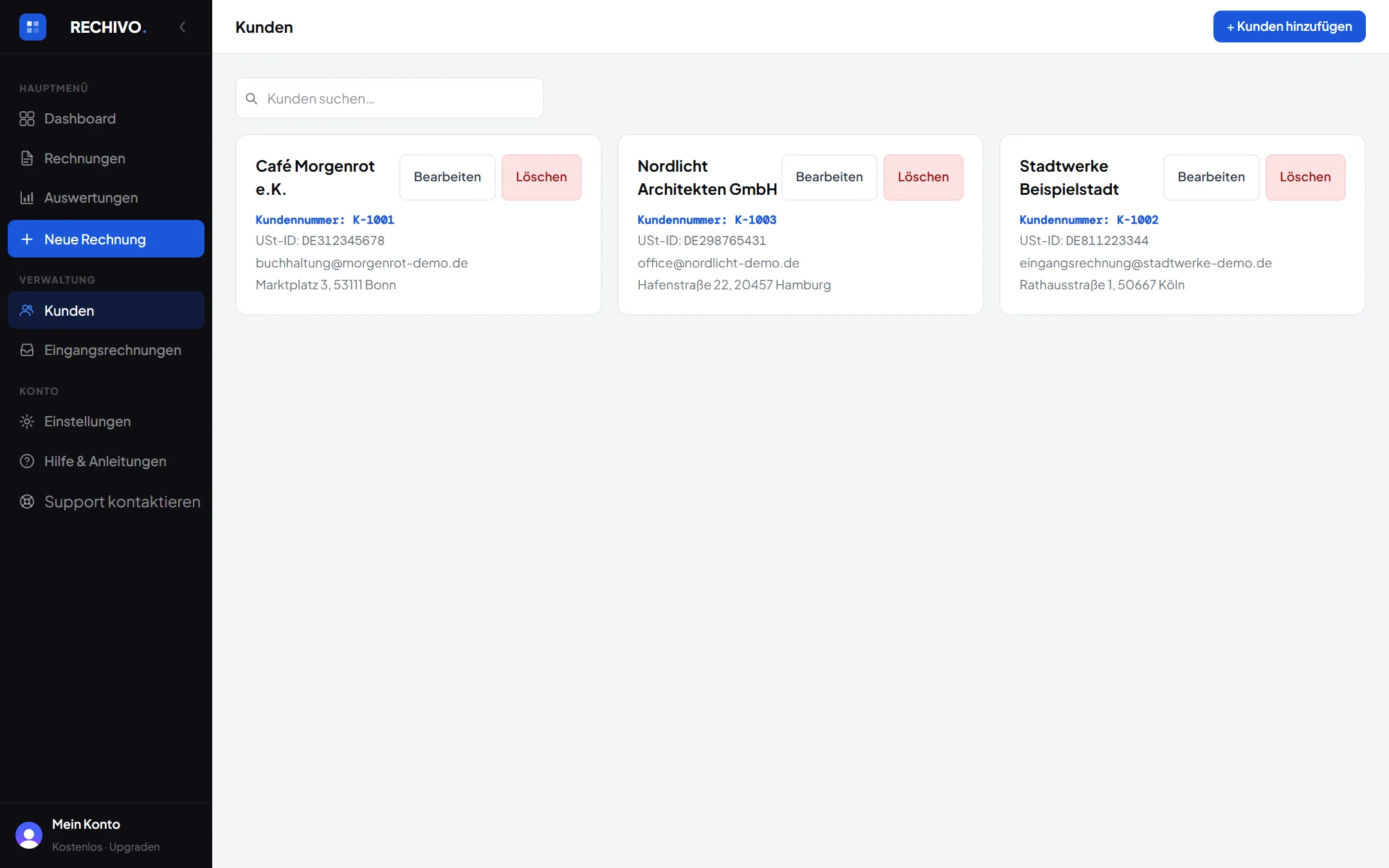Click USt-ID: DE298765431

(702, 240)
